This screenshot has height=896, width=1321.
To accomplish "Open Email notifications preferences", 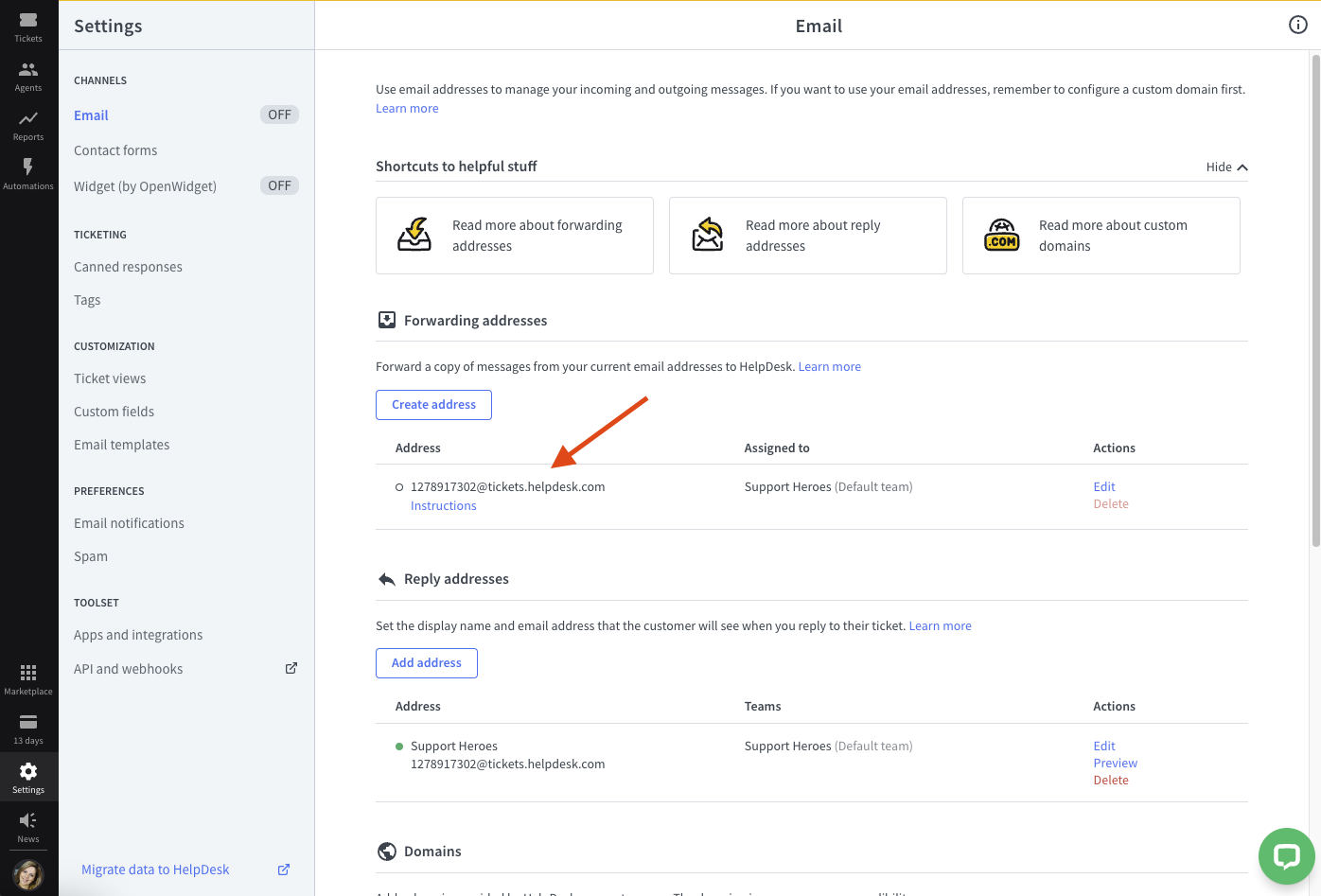I will click(129, 523).
